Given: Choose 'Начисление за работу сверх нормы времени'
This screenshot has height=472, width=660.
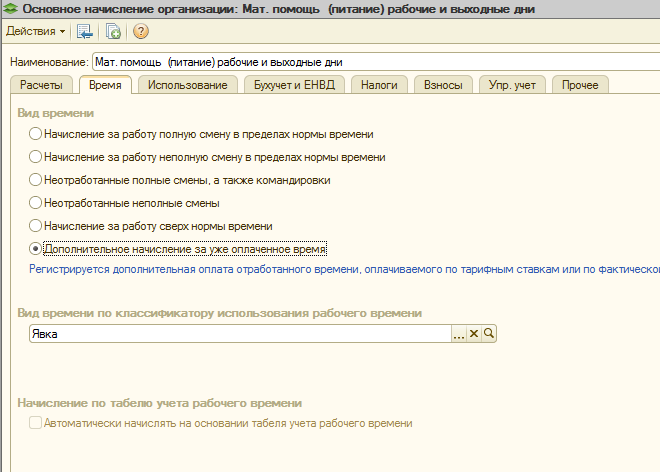Looking at the screenshot, I should pos(36,226).
